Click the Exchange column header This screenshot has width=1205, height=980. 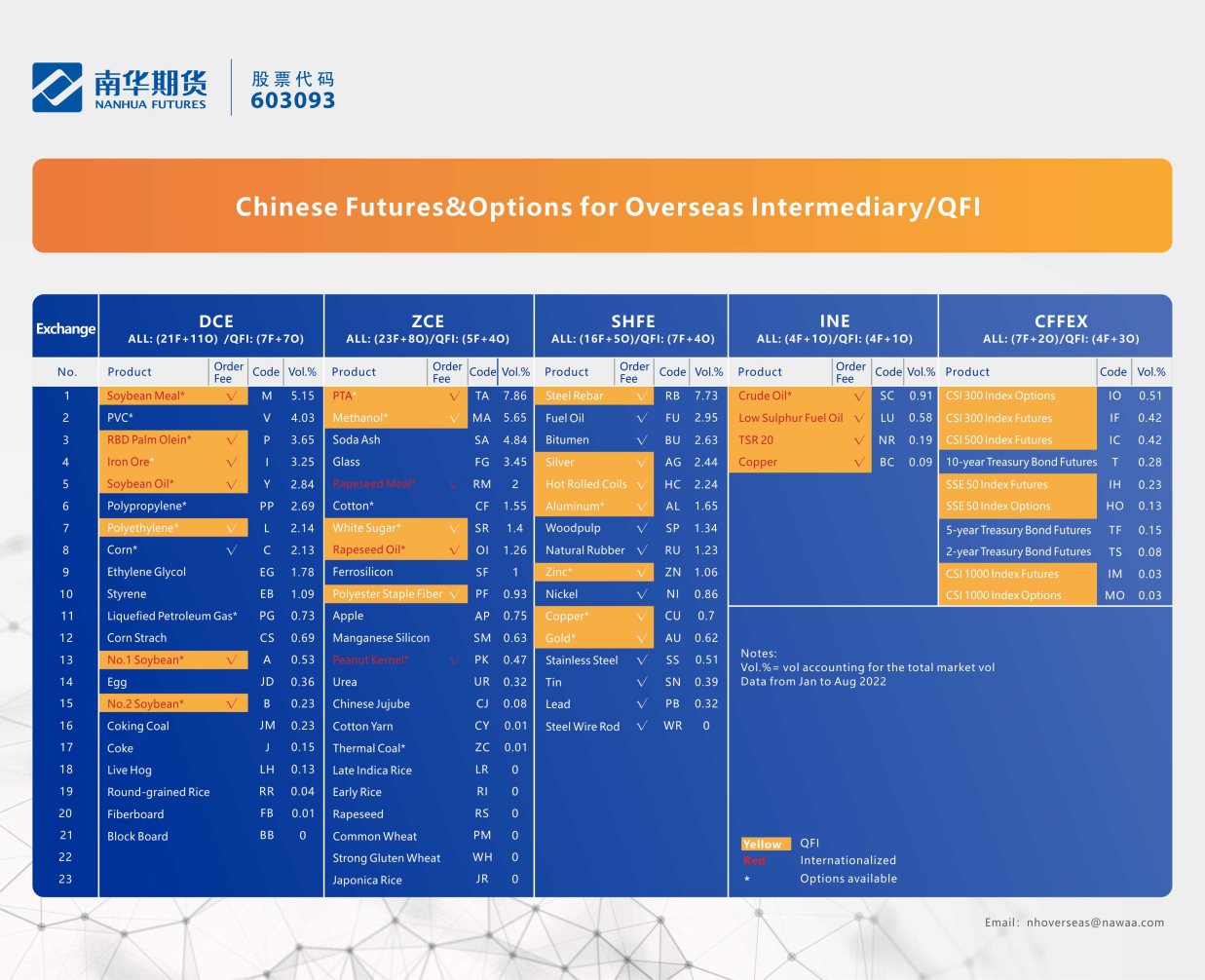tap(66, 329)
